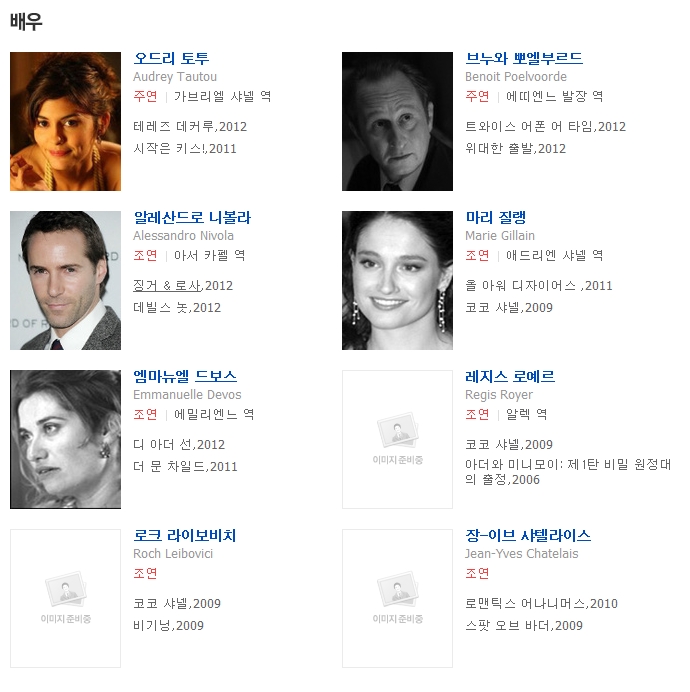Click the film 트와이스 어폰 어 타임
Viewport: 690px width, 692px height.
point(528,127)
